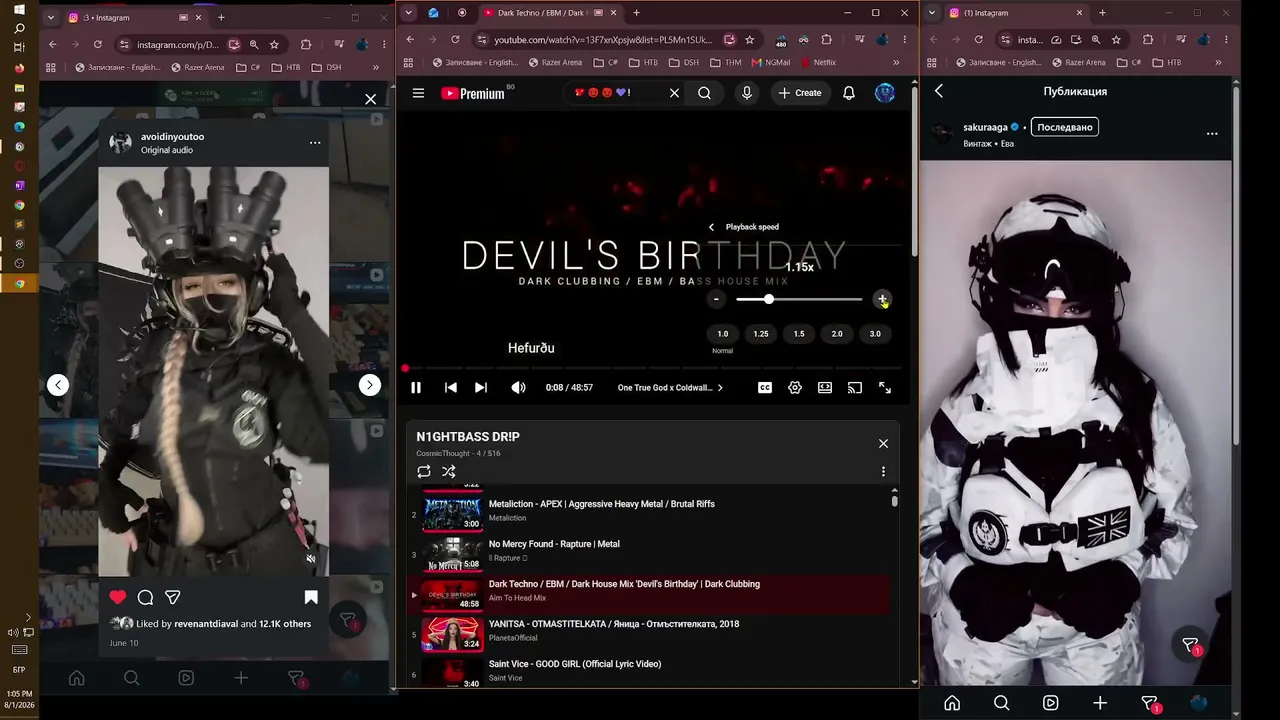Open Instagram Reels in the left window

tap(186, 678)
